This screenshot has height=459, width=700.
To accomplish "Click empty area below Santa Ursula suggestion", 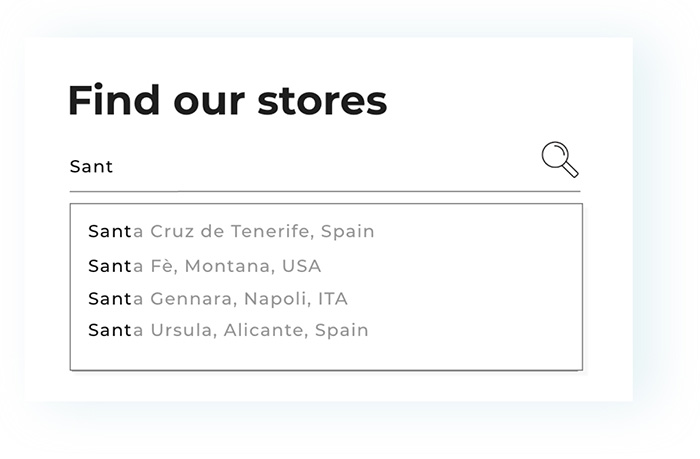I will tap(326, 355).
